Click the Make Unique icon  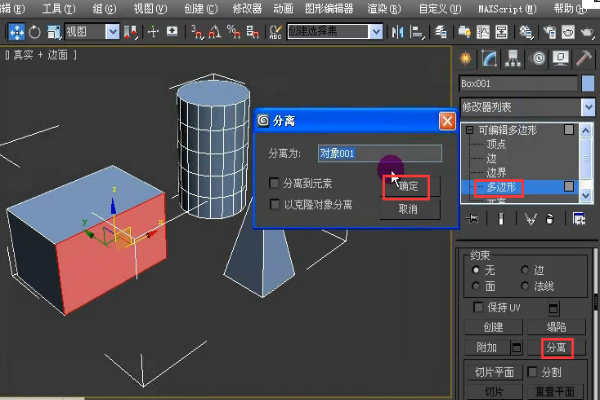pyautogui.click(x=530, y=219)
